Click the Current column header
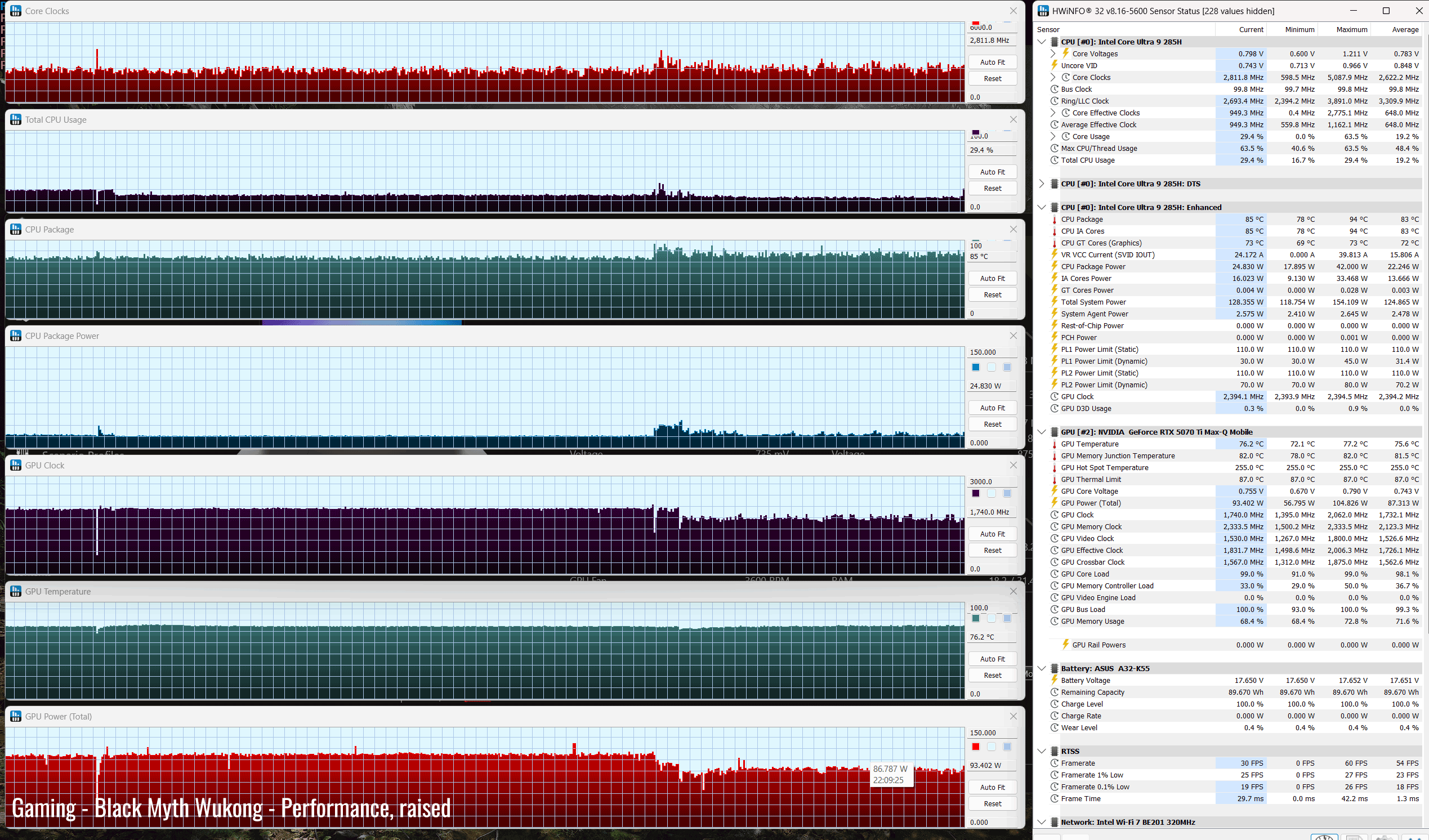Screen dimensions: 1429x840 [x=1242, y=29]
